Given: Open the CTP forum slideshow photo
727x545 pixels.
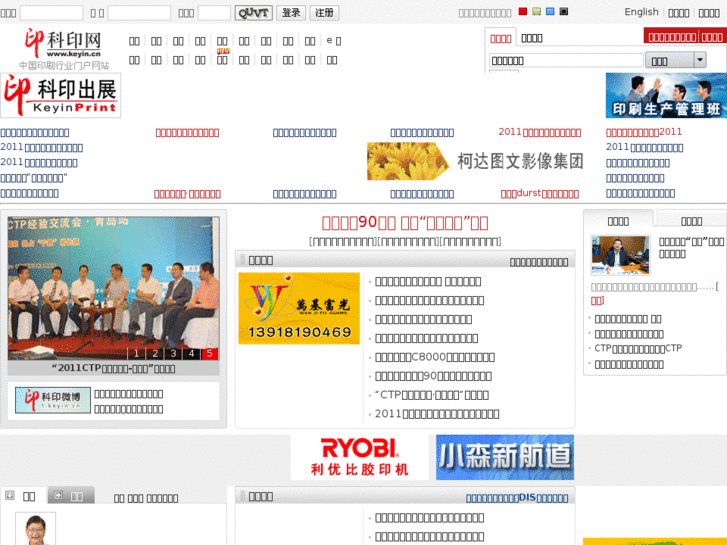Looking at the screenshot, I should (114, 288).
